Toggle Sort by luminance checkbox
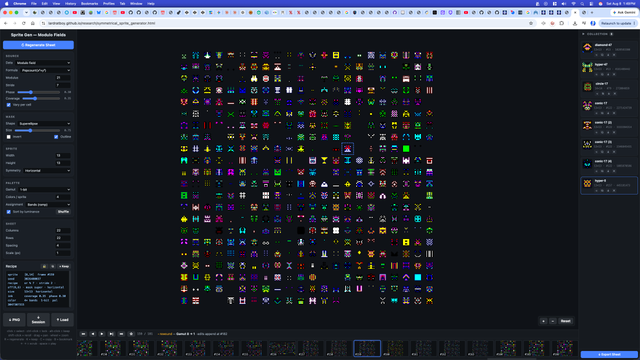This screenshot has width=640, height=360. [9, 212]
